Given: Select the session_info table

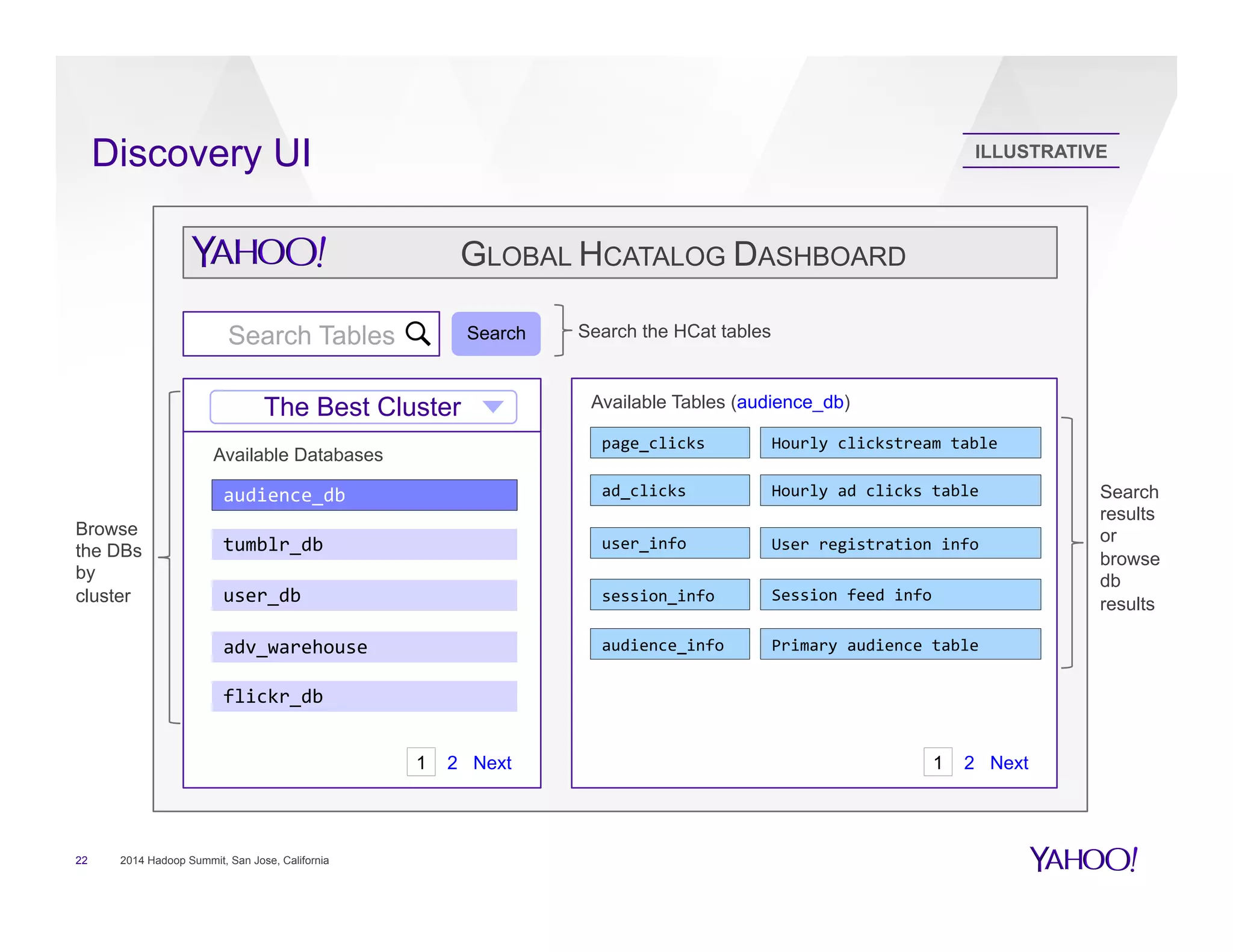Looking at the screenshot, I should (669, 595).
